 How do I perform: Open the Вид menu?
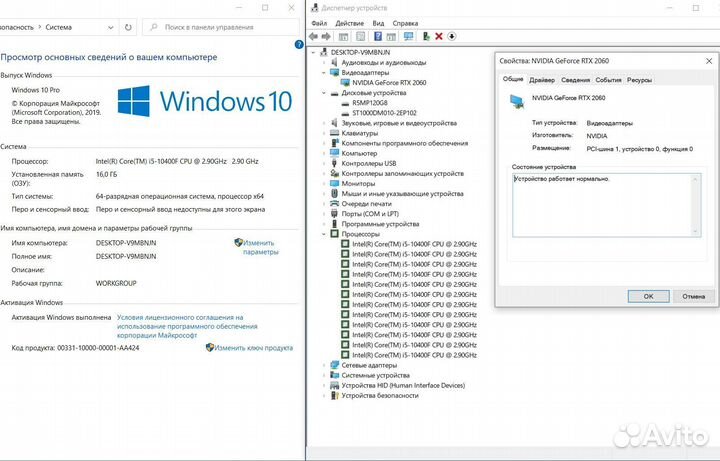[x=378, y=23]
